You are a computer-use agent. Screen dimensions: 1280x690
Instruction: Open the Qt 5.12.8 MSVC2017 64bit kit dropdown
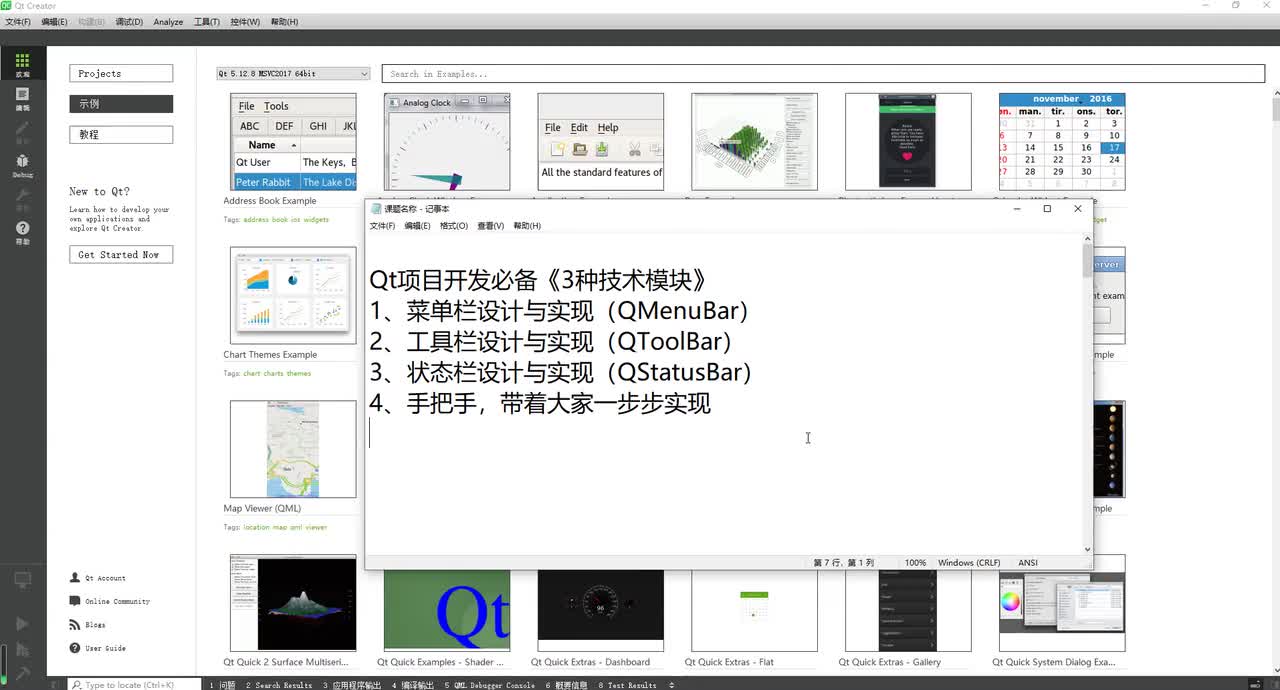tap(293, 73)
